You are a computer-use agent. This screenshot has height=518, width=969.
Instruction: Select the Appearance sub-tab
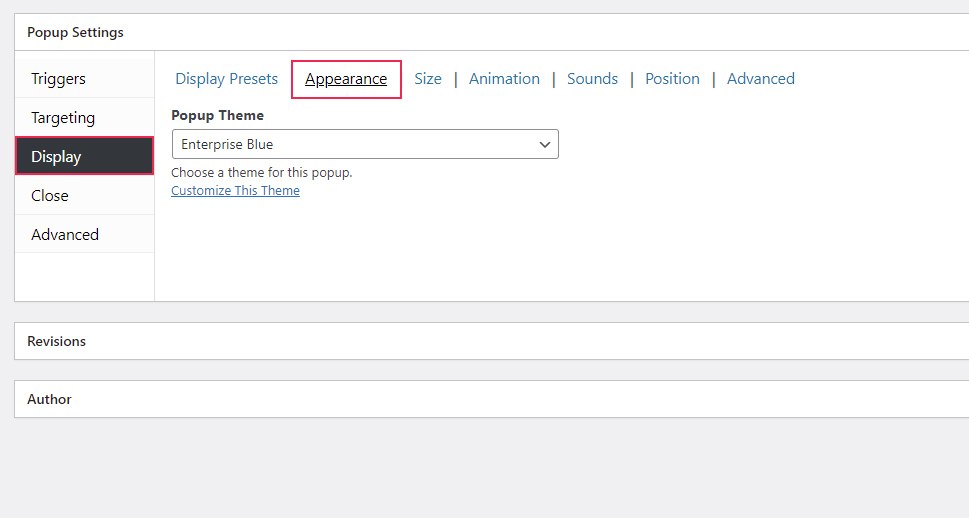tap(346, 79)
